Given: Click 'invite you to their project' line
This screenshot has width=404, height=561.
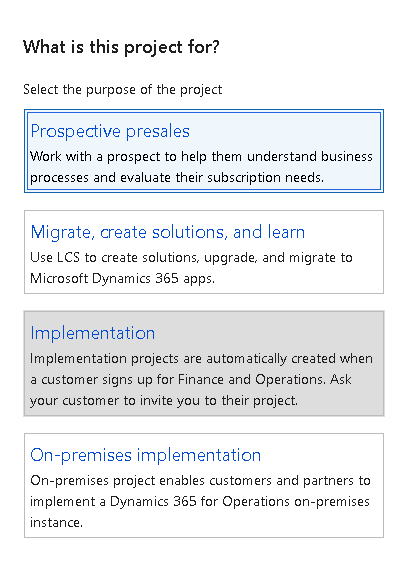Looking at the screenshot, I should (x=164, y=401).
